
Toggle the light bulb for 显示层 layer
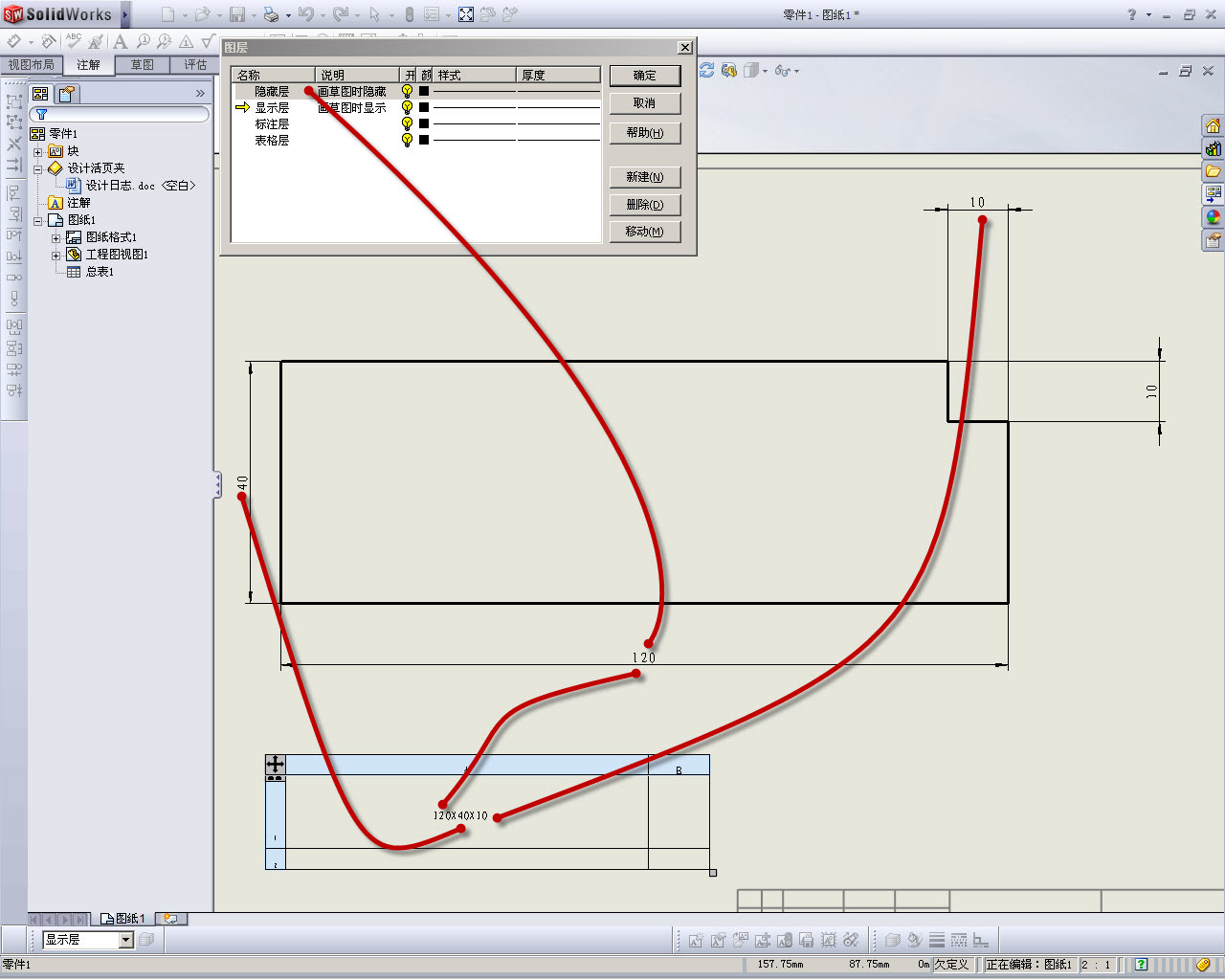pyautogui.click(x=407, y=107)
